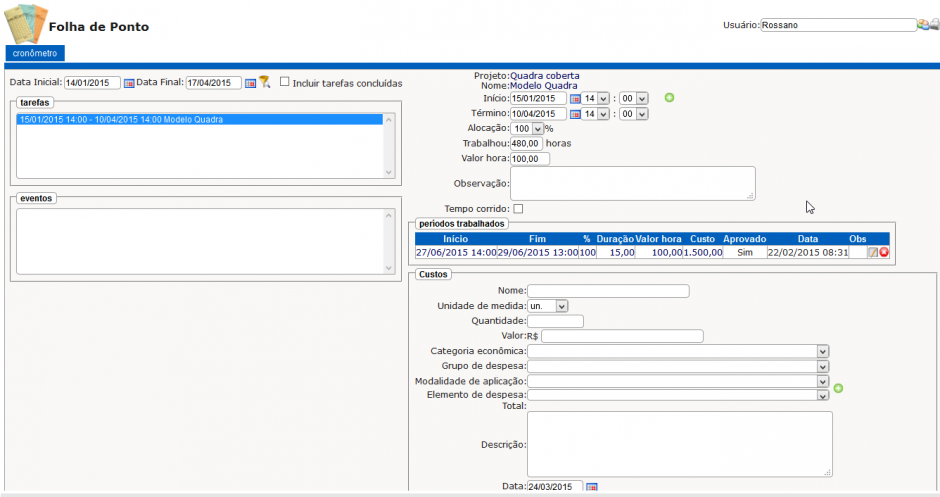
Task: Click green add icon beside Início time
Action: 669,98
